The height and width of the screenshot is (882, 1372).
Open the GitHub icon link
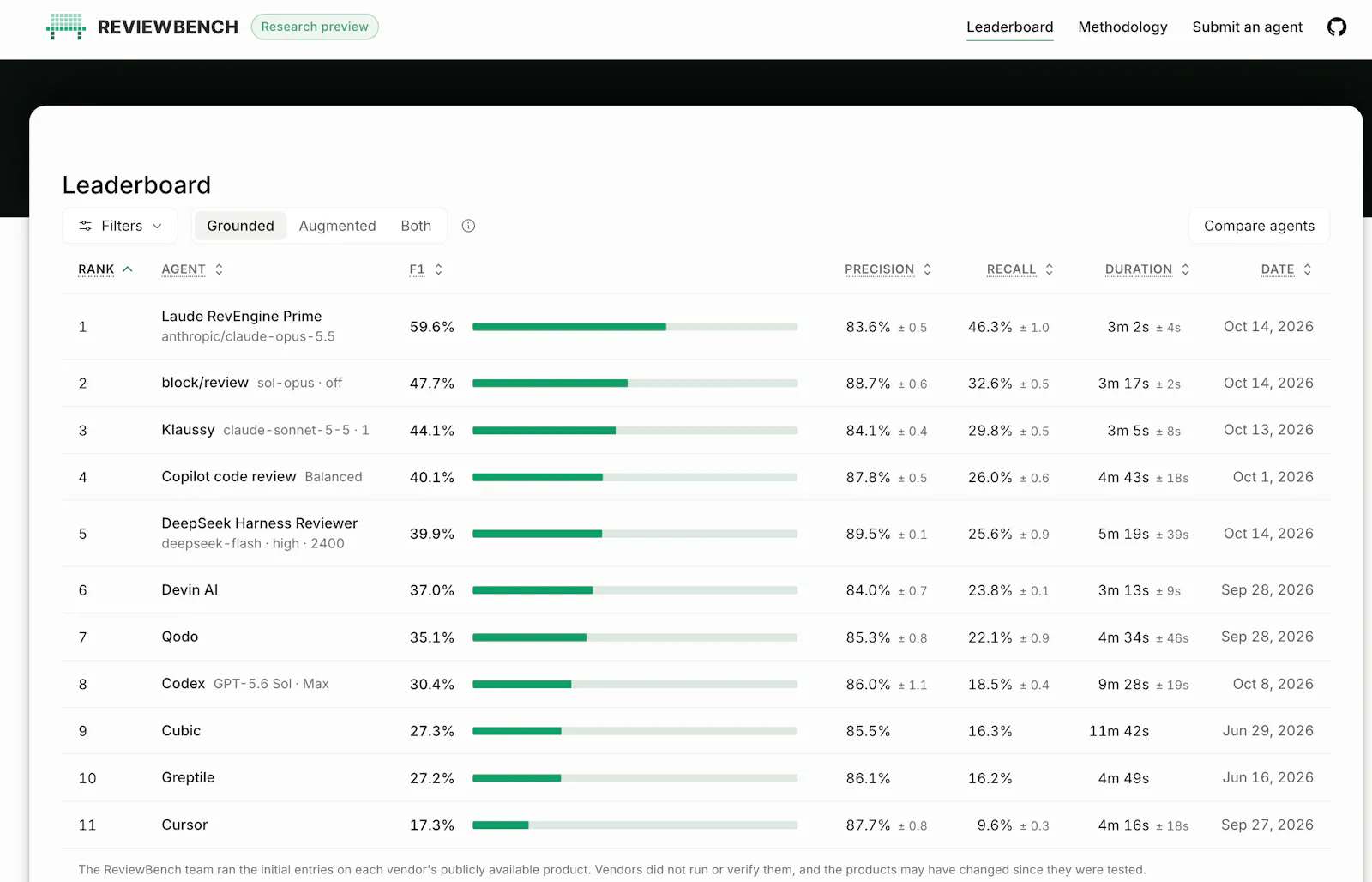[1336, 27]
